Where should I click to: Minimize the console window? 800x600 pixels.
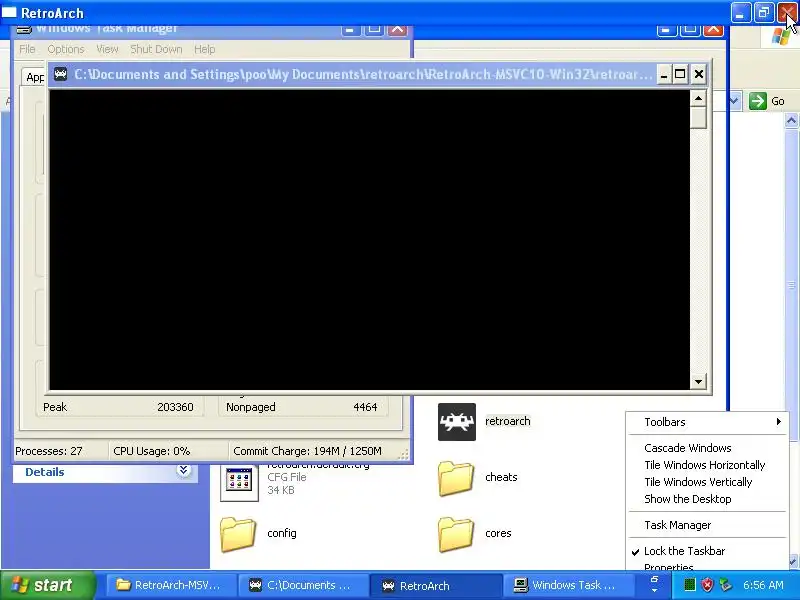663,74
